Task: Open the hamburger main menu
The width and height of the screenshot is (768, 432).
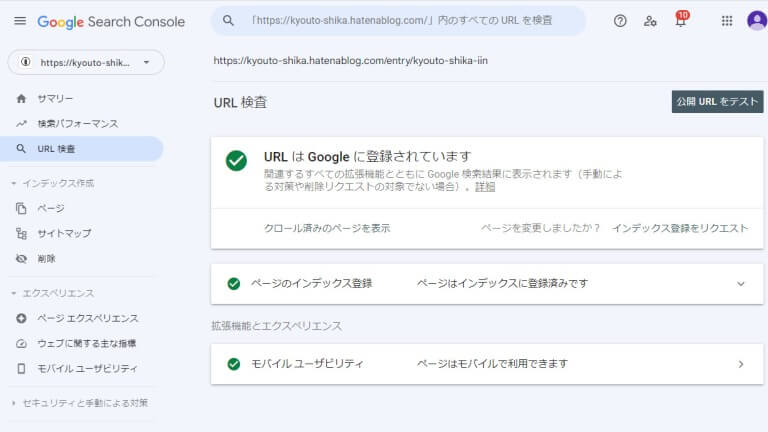Action: tap(20, 21)
